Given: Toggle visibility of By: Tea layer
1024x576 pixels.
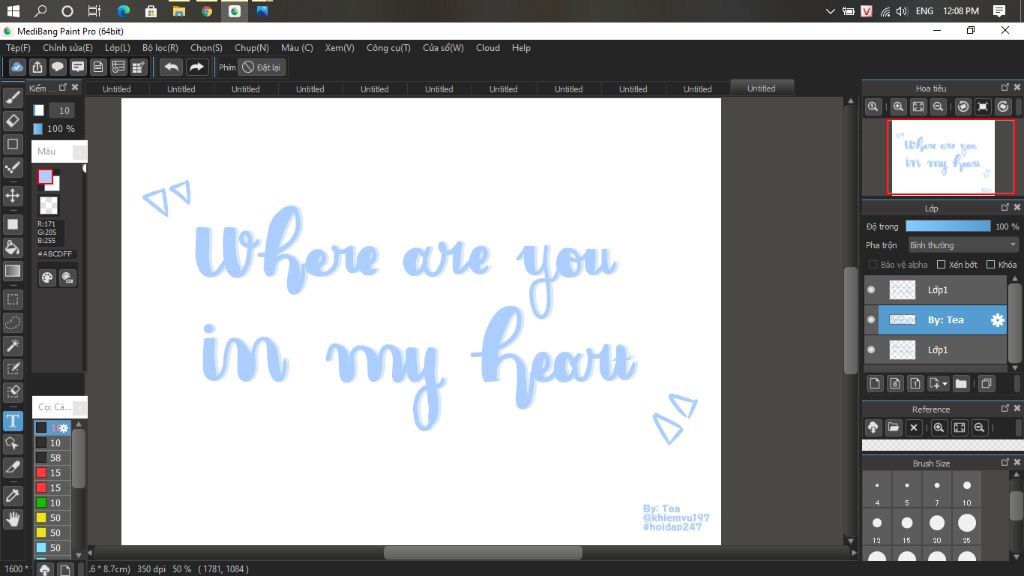Looking at the screenshot, I should click(x=871, y=320).
